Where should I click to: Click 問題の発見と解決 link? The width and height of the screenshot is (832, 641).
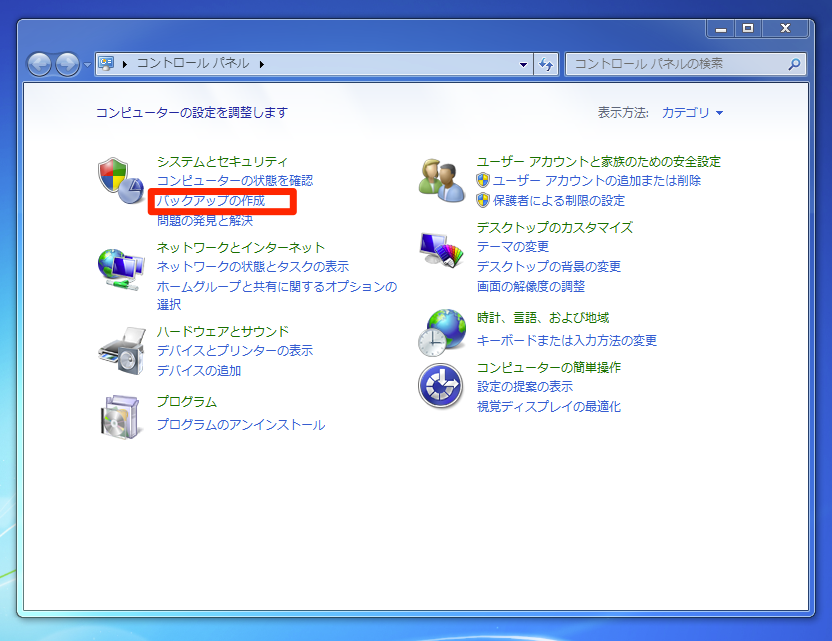(x=205, y=220)
